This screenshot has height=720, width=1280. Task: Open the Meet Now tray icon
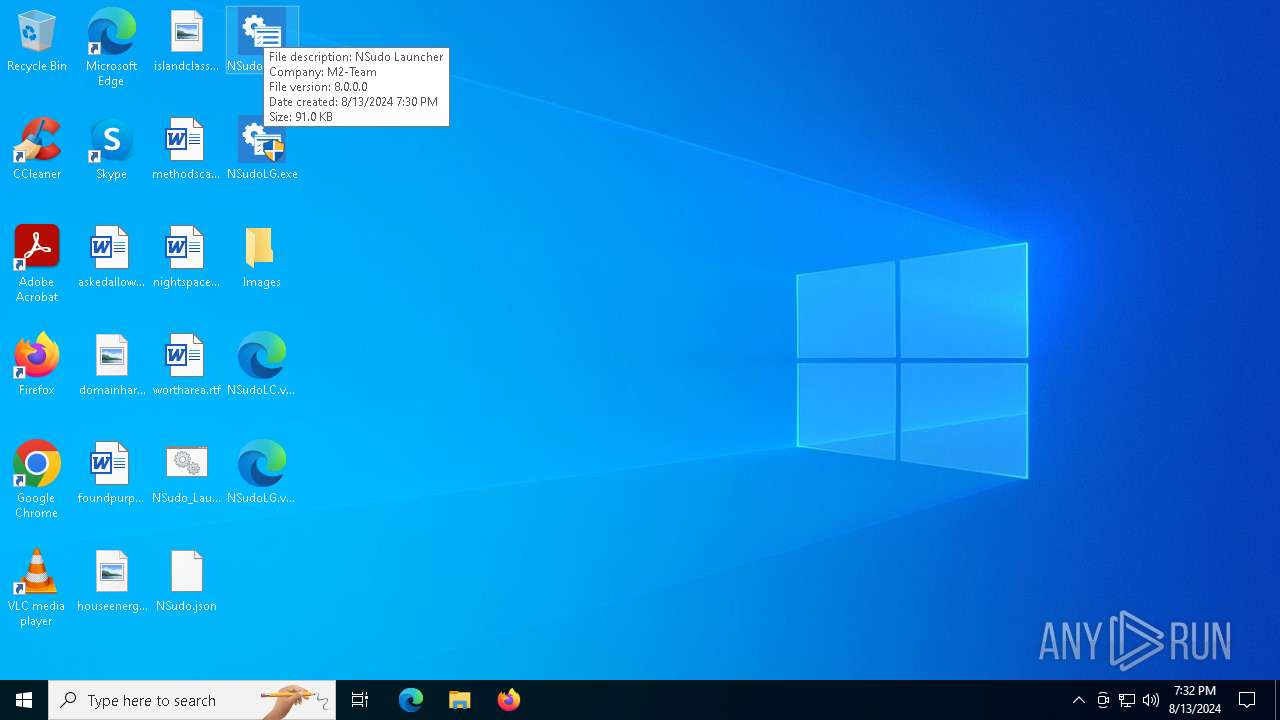[x=1103, y=700]
